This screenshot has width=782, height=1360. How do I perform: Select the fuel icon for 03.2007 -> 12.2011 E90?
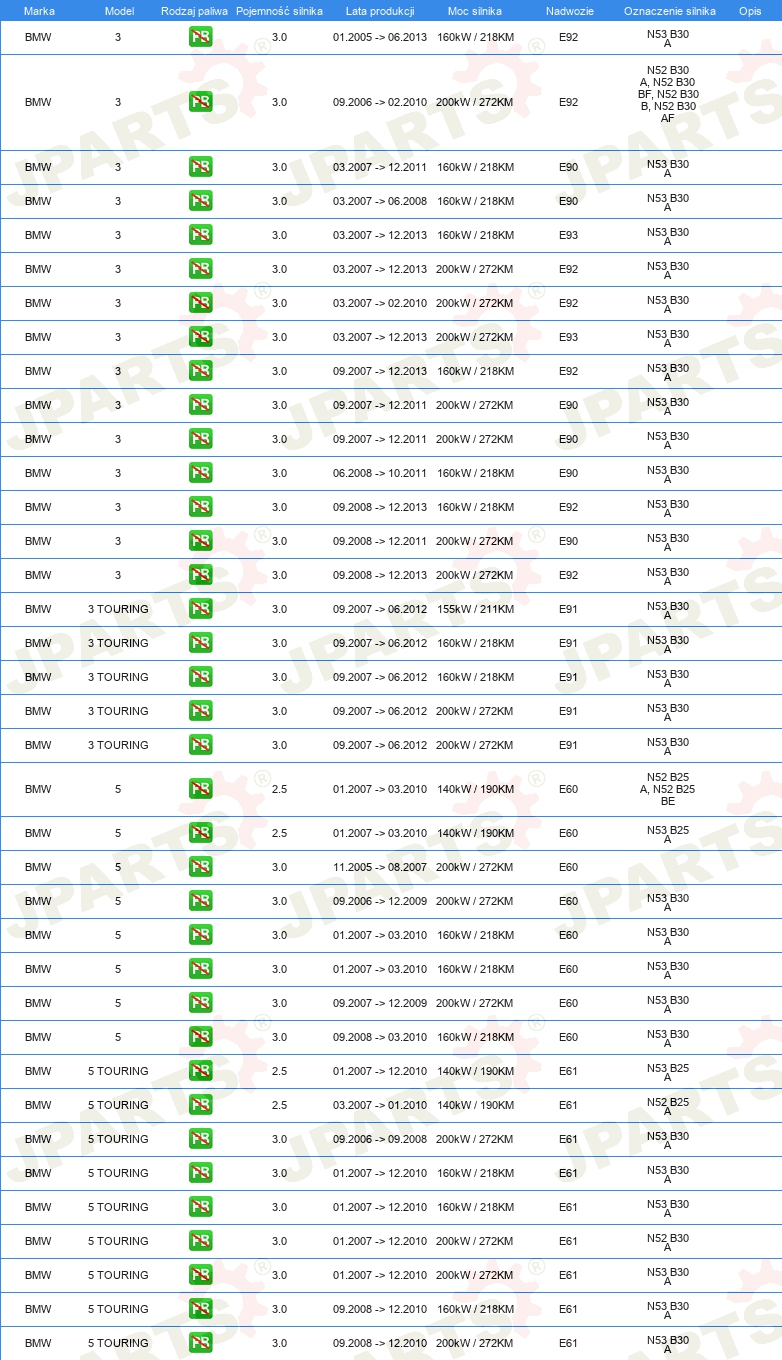coord(200,167)
